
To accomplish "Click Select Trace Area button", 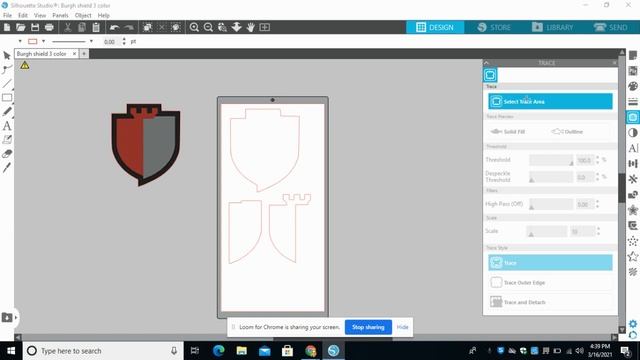I will pyautogui.click(x=550, y=101).
